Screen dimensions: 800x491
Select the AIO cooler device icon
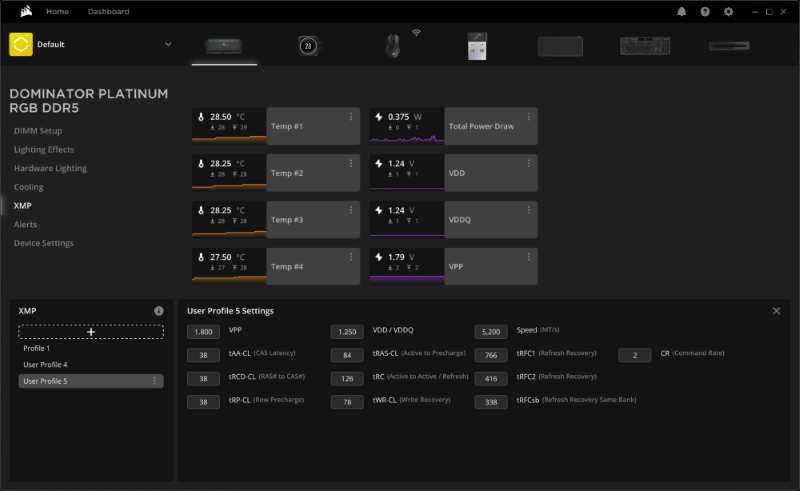point(308,46)
